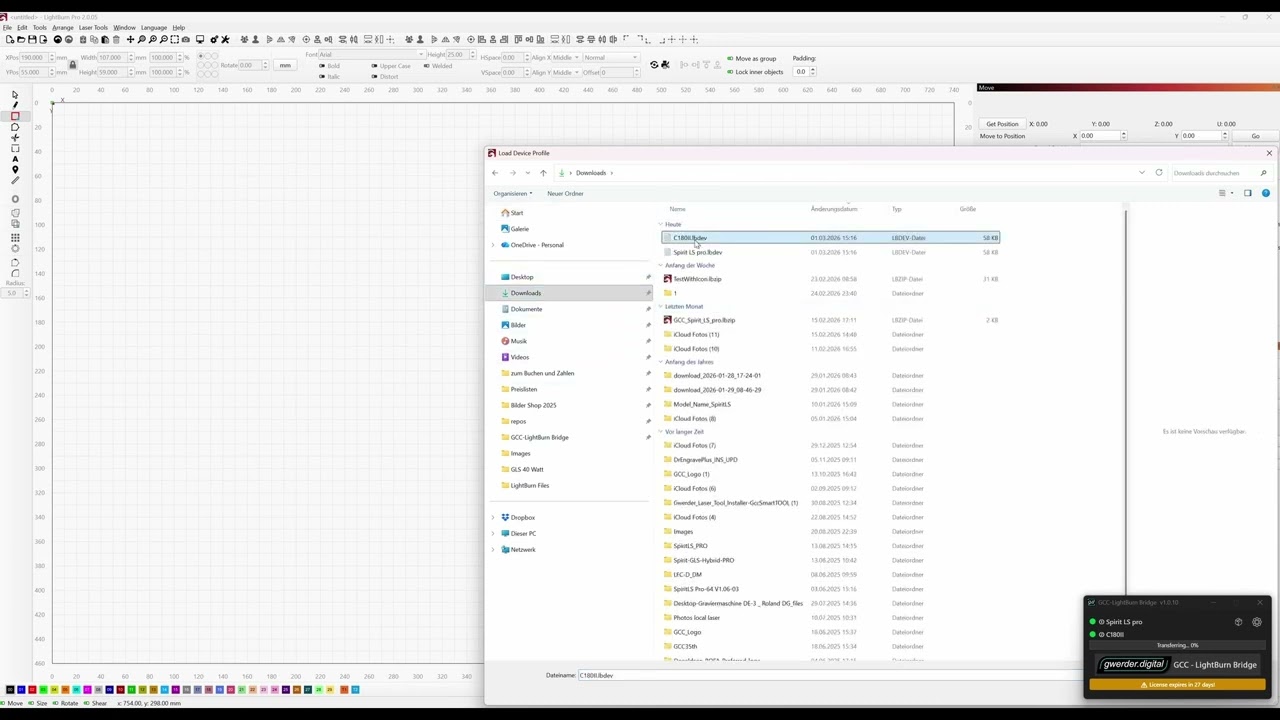The height and width of the screenshot is (720, 1280).
Task: Collapse the Heute file group
Action: pos(661,225)
